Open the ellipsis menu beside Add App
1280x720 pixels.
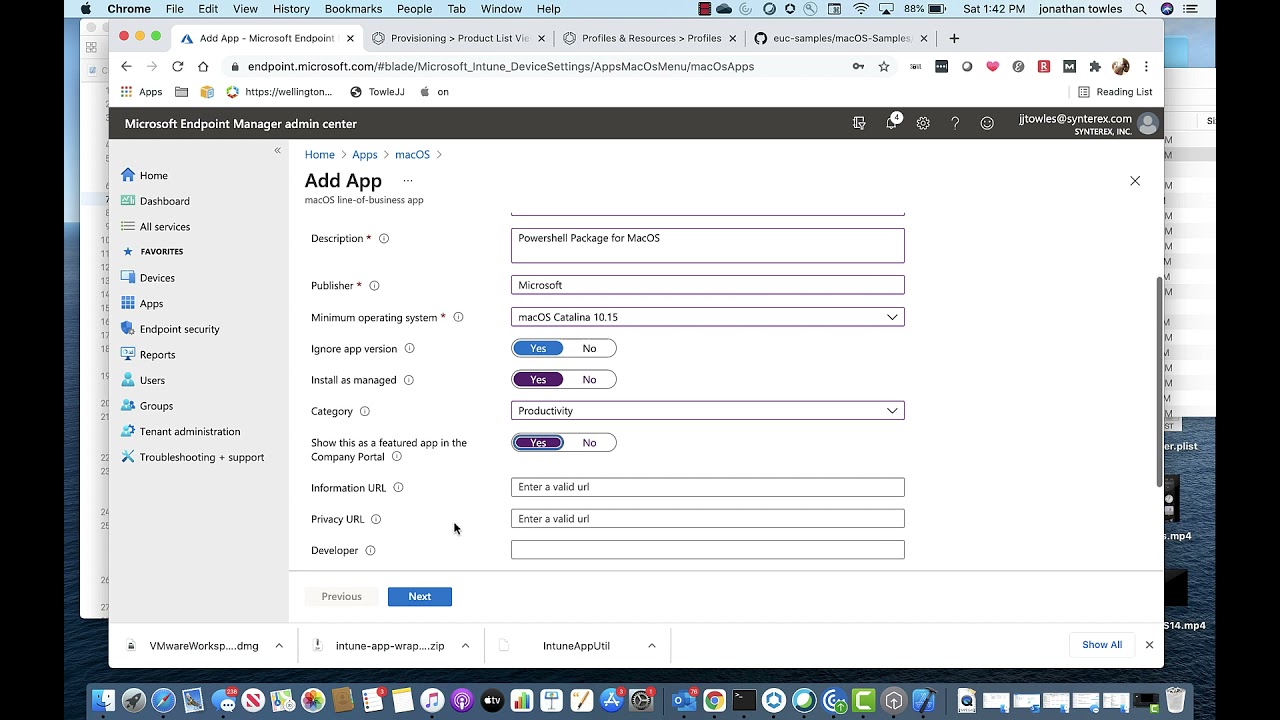coord(408,181)
